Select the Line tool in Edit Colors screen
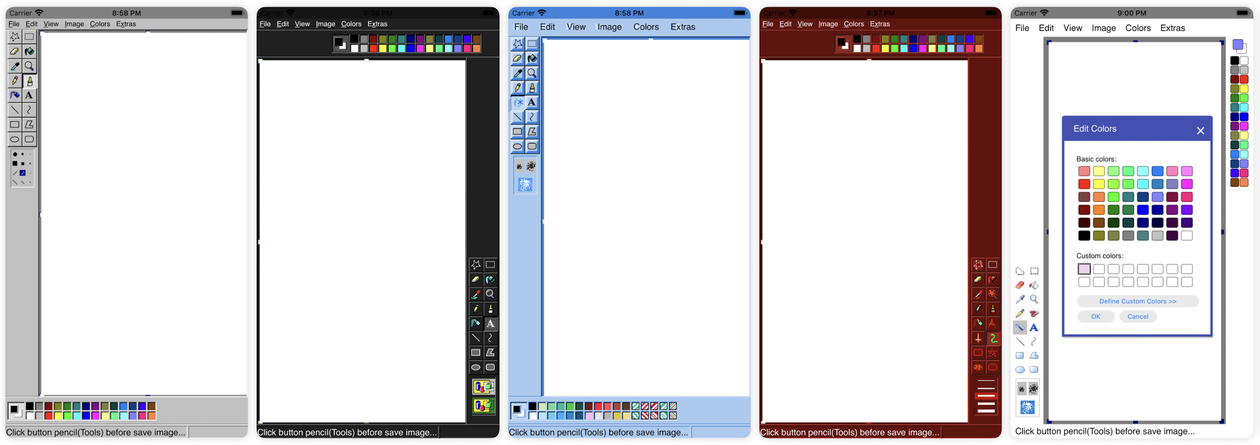The height and width of the screenshot is (445, 1260). coord(1019,341)
